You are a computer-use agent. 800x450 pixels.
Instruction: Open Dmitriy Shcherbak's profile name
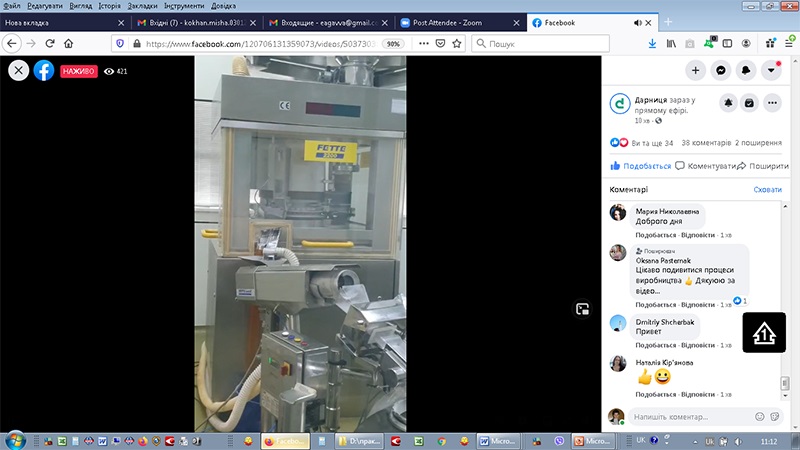click(665, 322)
